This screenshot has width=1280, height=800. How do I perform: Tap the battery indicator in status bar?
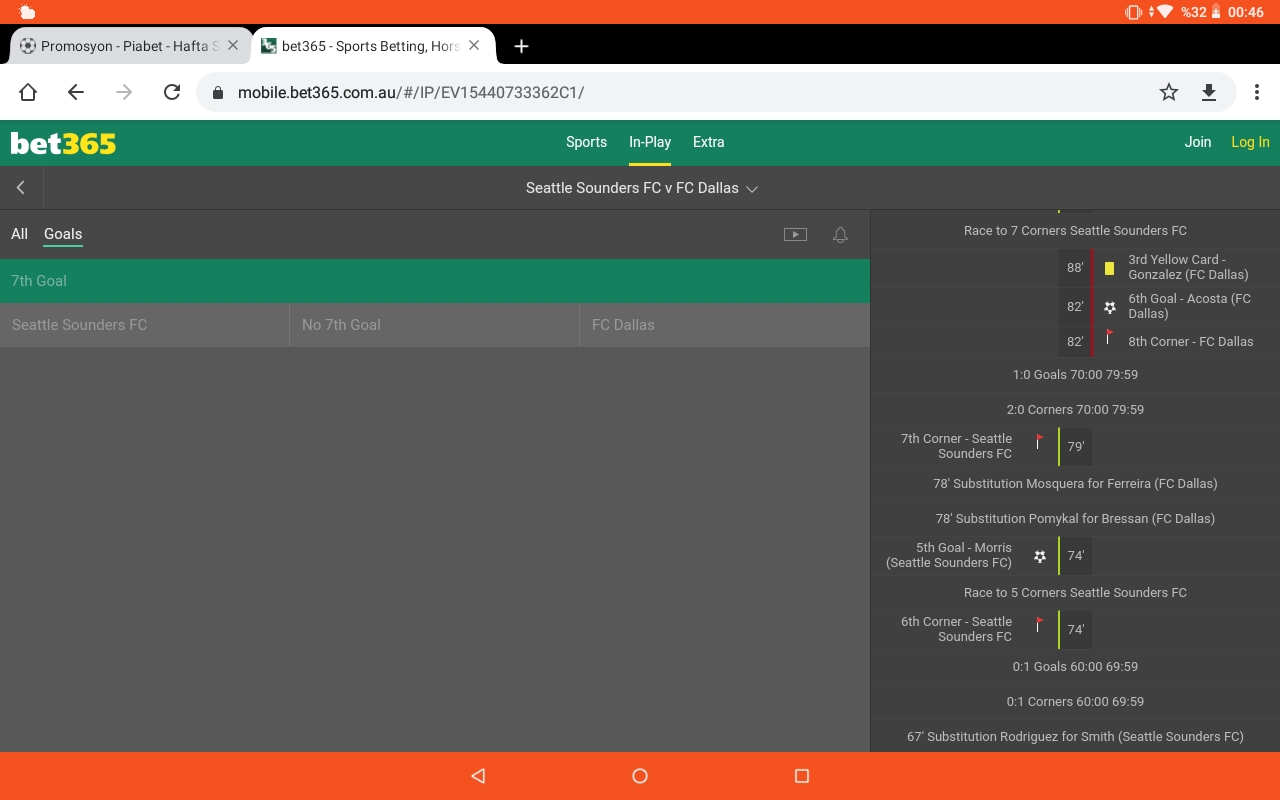1216,12
